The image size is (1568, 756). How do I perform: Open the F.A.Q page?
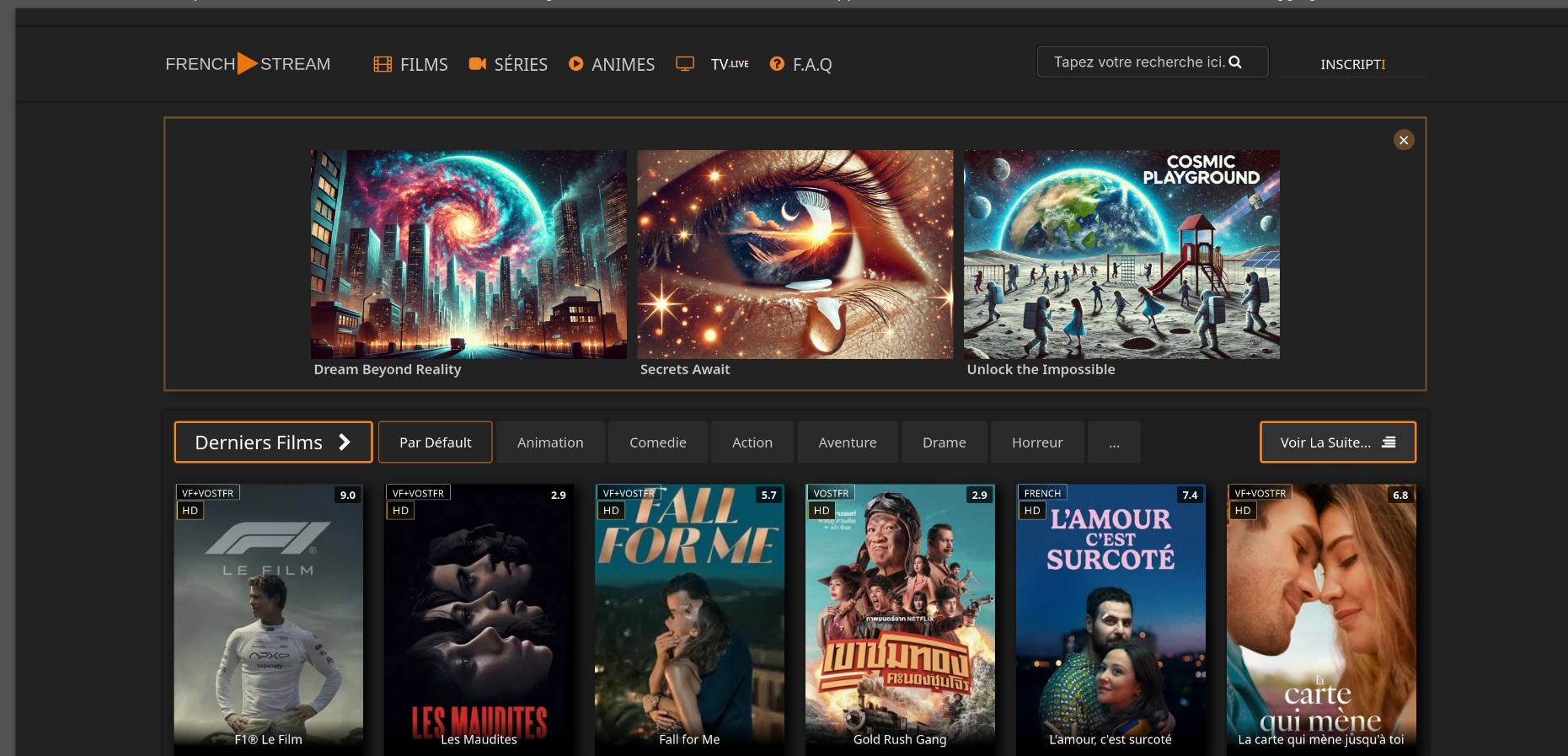tap(800, 64)
